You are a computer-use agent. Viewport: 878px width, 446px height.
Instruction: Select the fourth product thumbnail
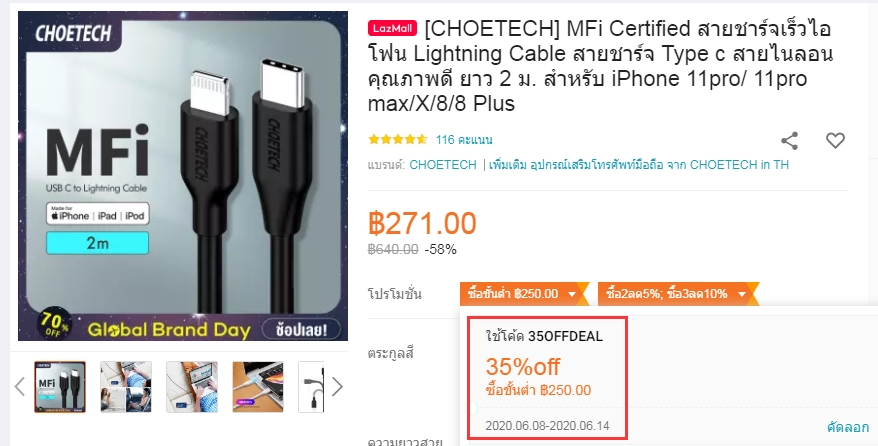258,387
